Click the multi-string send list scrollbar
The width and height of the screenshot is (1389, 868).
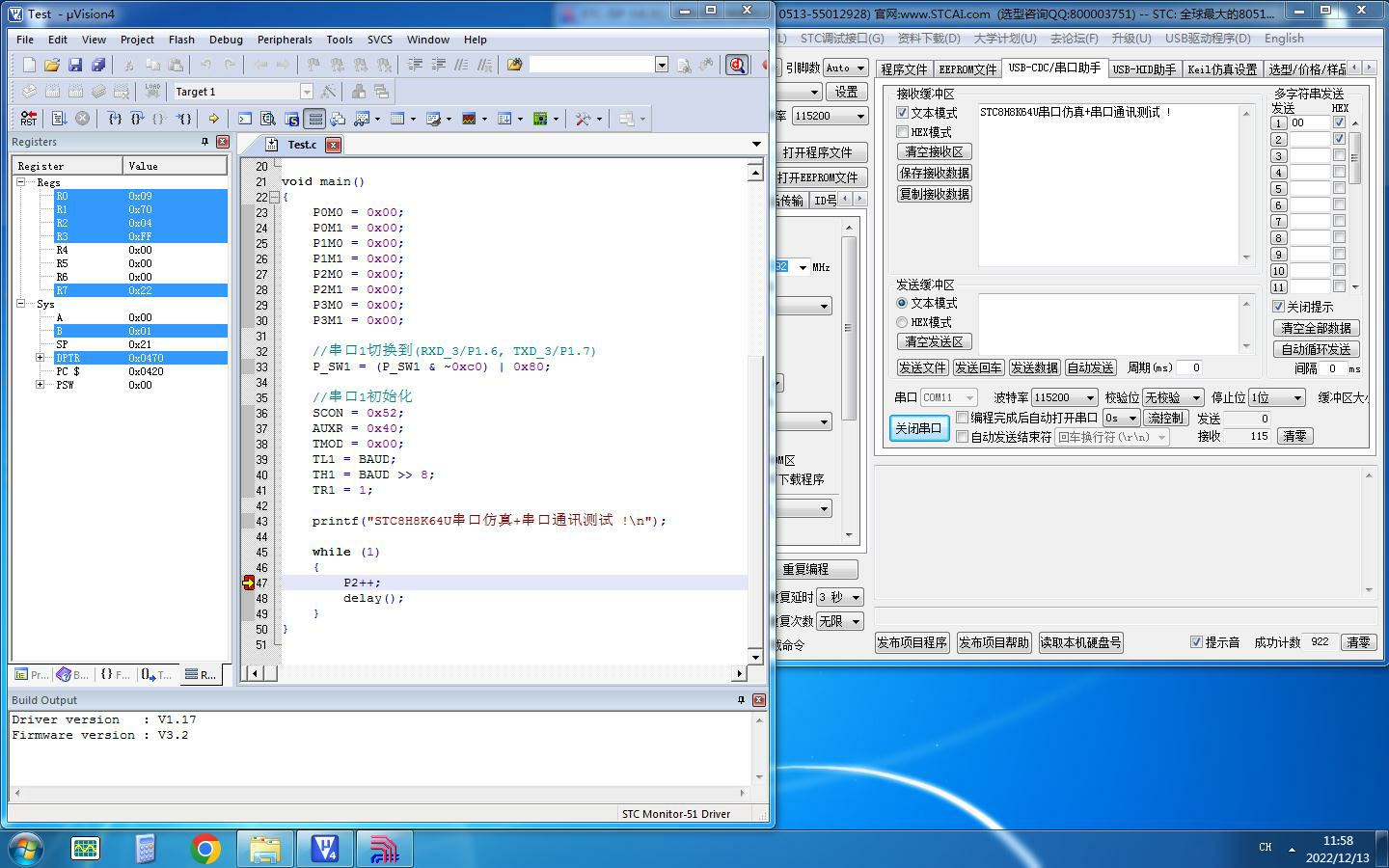coord(1354,204)
